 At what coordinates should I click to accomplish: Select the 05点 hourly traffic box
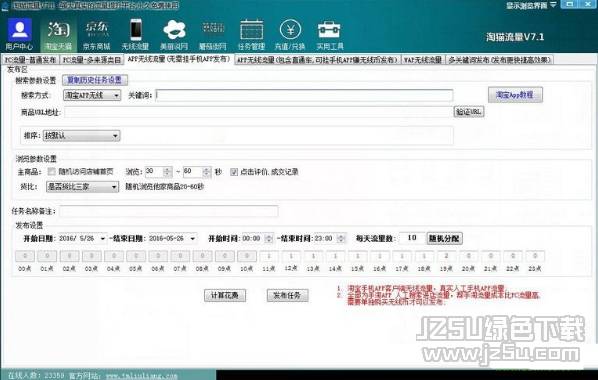(136, 256)
